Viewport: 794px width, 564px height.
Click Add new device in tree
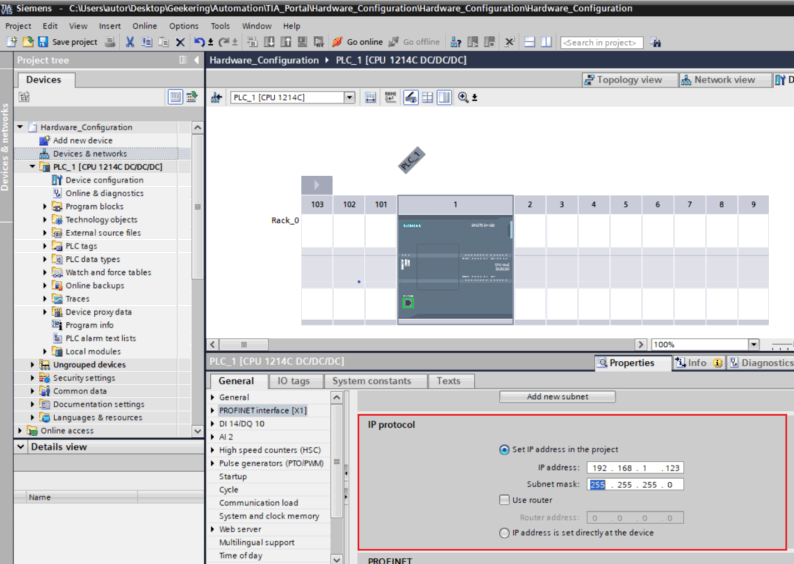tap(83, 140)
